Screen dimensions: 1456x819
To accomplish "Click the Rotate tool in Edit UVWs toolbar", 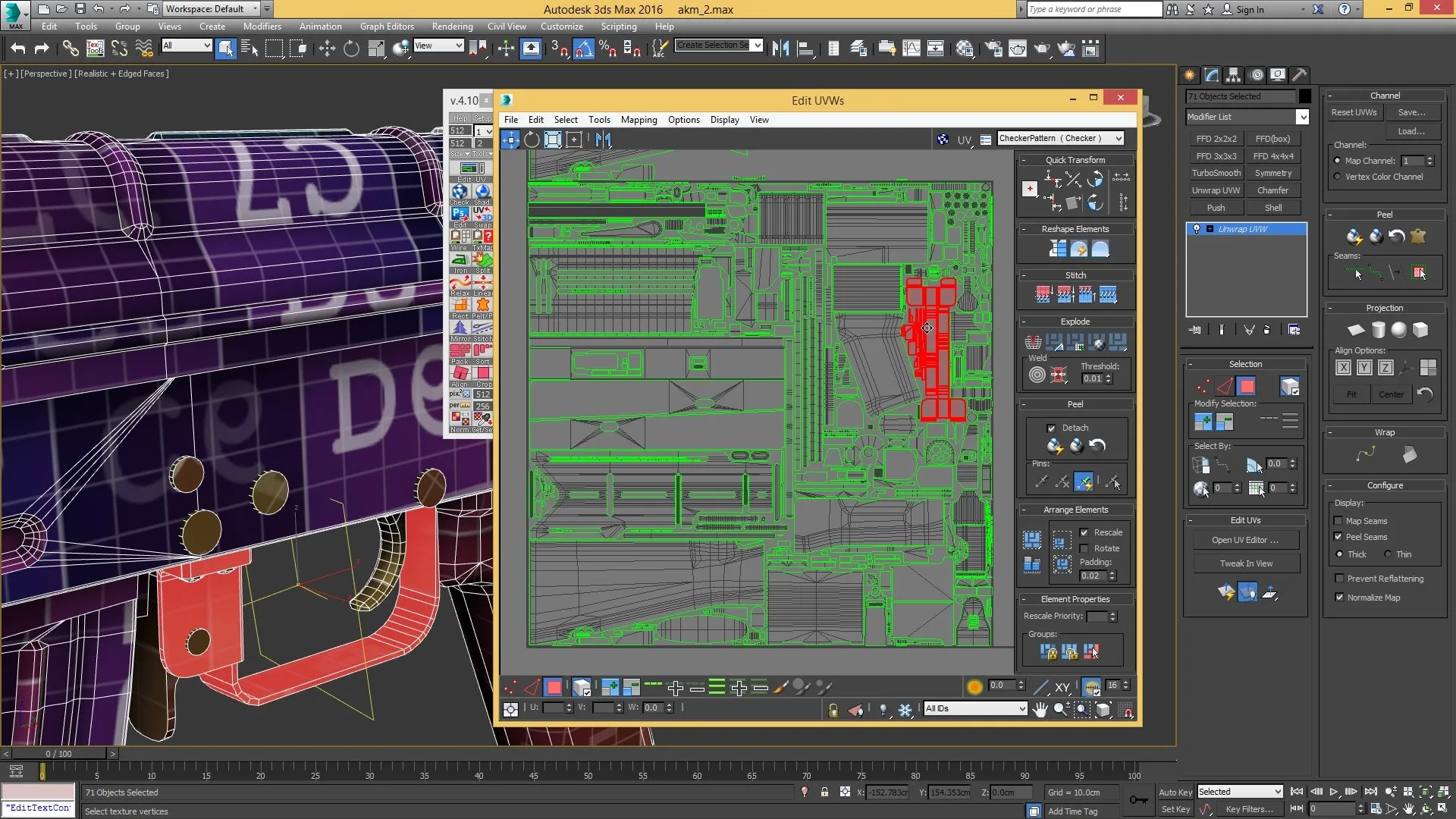I will 532,140.
